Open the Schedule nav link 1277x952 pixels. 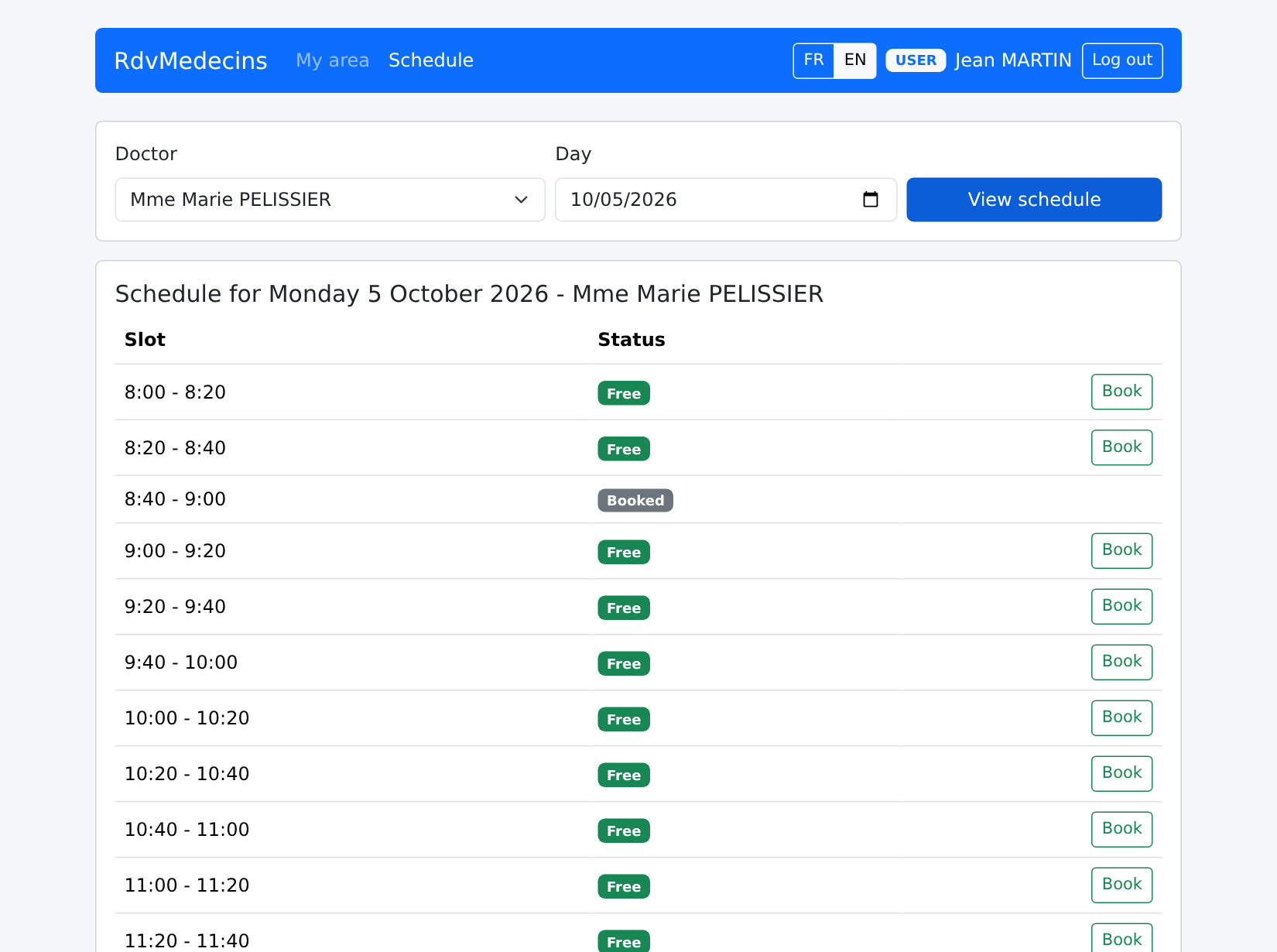pyautogui.click(x=431, y=60)
